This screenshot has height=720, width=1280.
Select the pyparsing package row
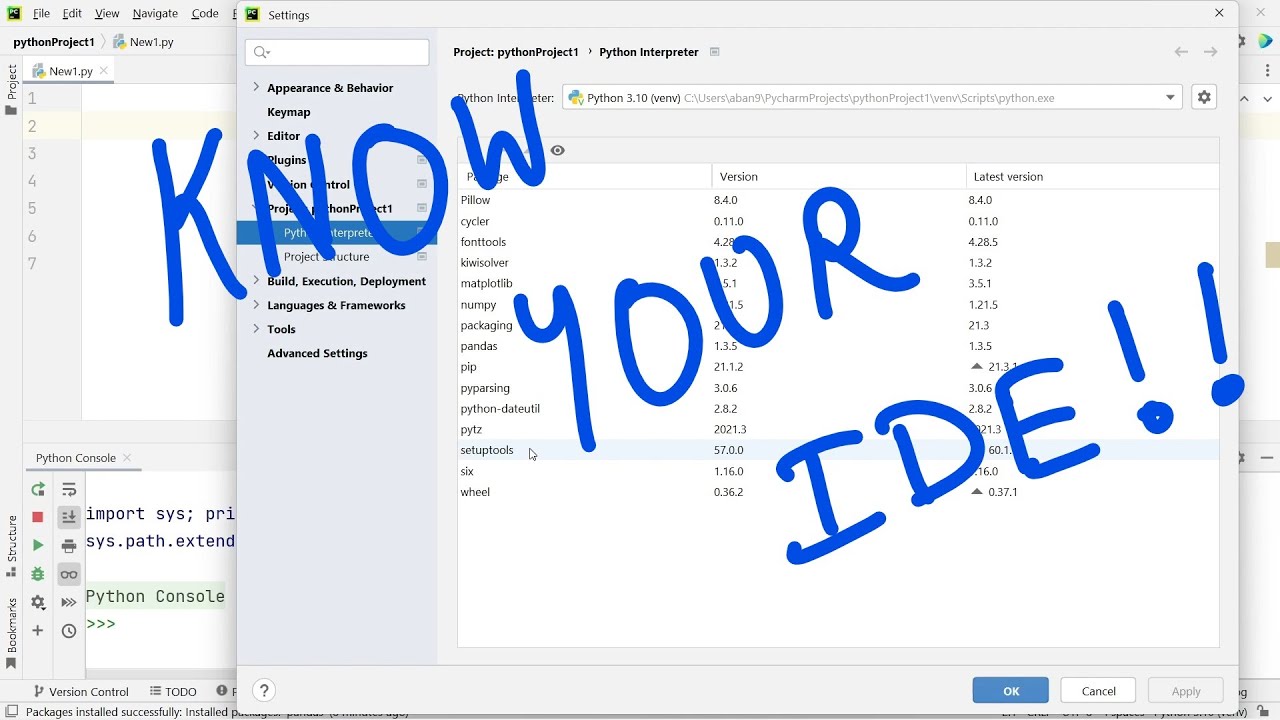[x=838, y=388]
